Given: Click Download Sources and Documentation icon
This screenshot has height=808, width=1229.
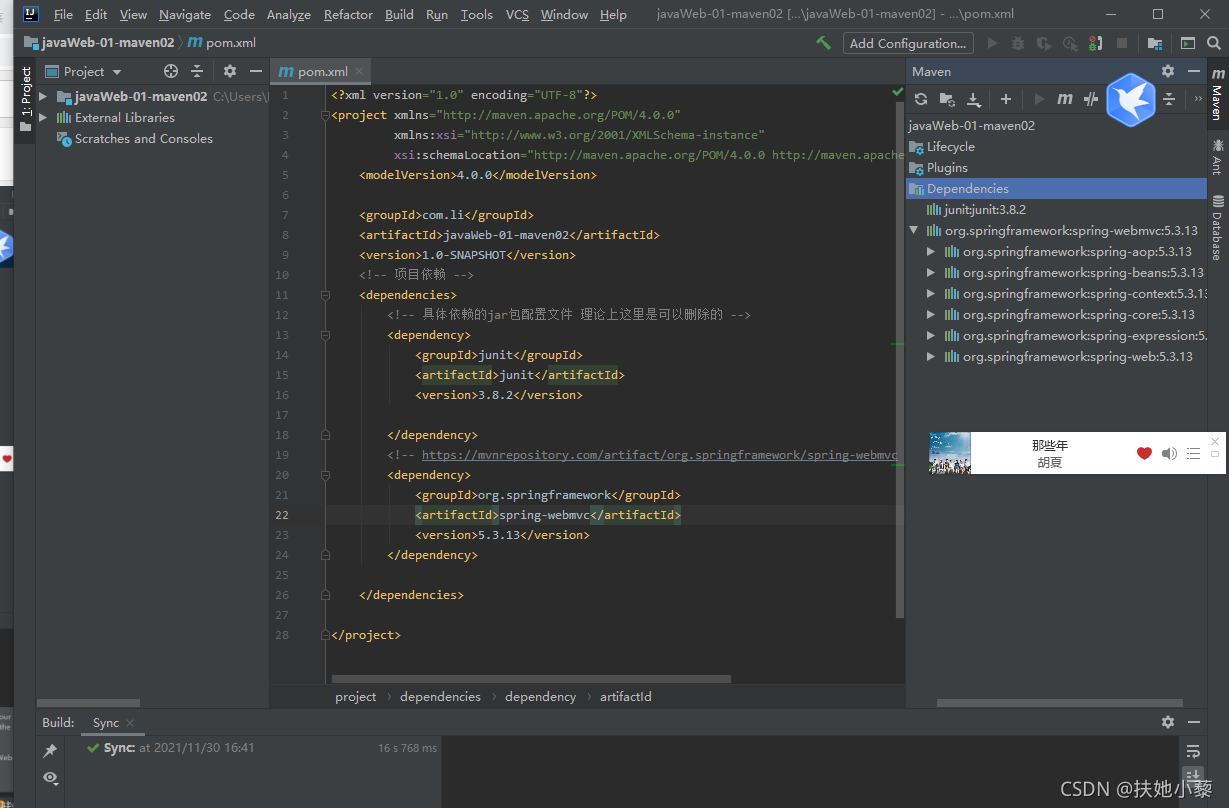Looking at the screenshot, I should point(973,99).
